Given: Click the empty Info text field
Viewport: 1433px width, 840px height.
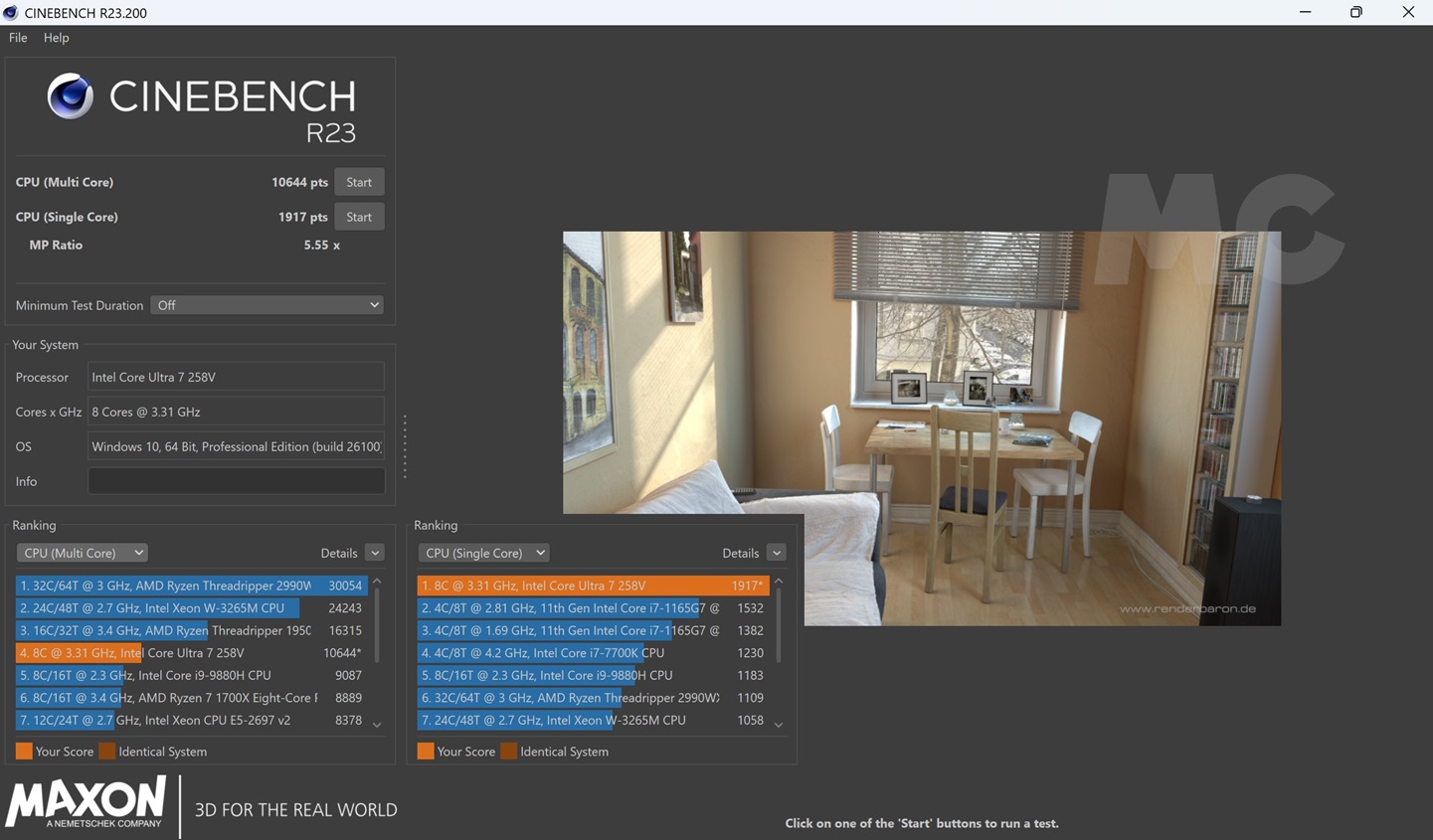Looking at the screenshot, I should [236, 481].
